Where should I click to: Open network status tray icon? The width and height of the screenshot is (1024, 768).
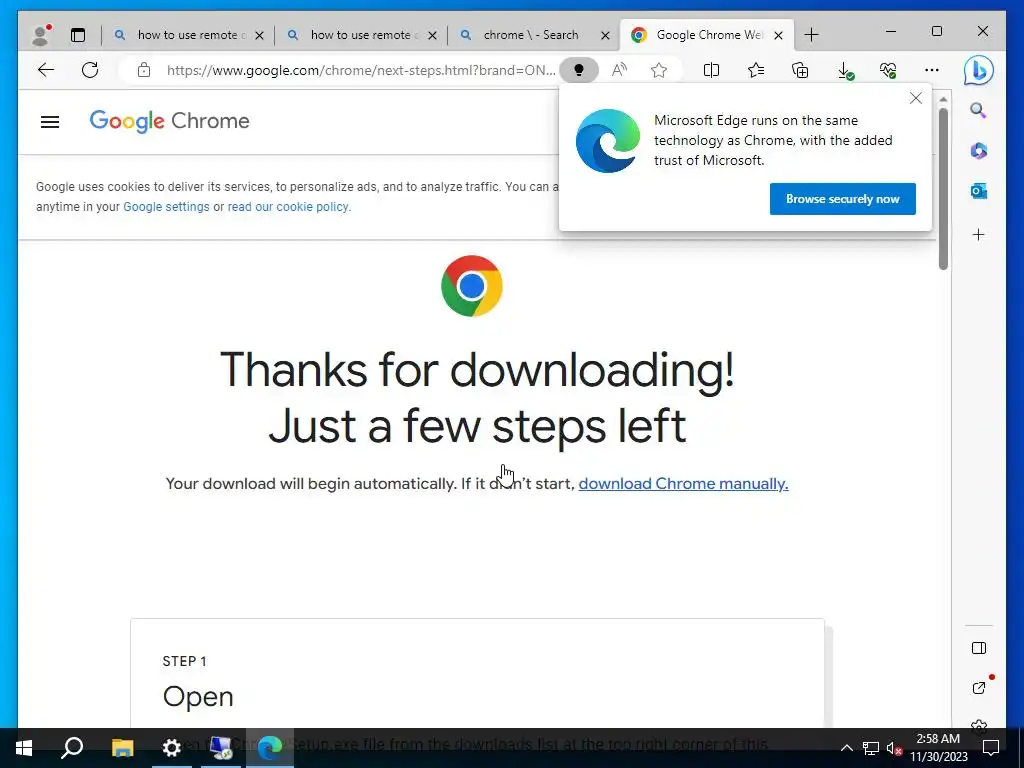click(871, 748)
